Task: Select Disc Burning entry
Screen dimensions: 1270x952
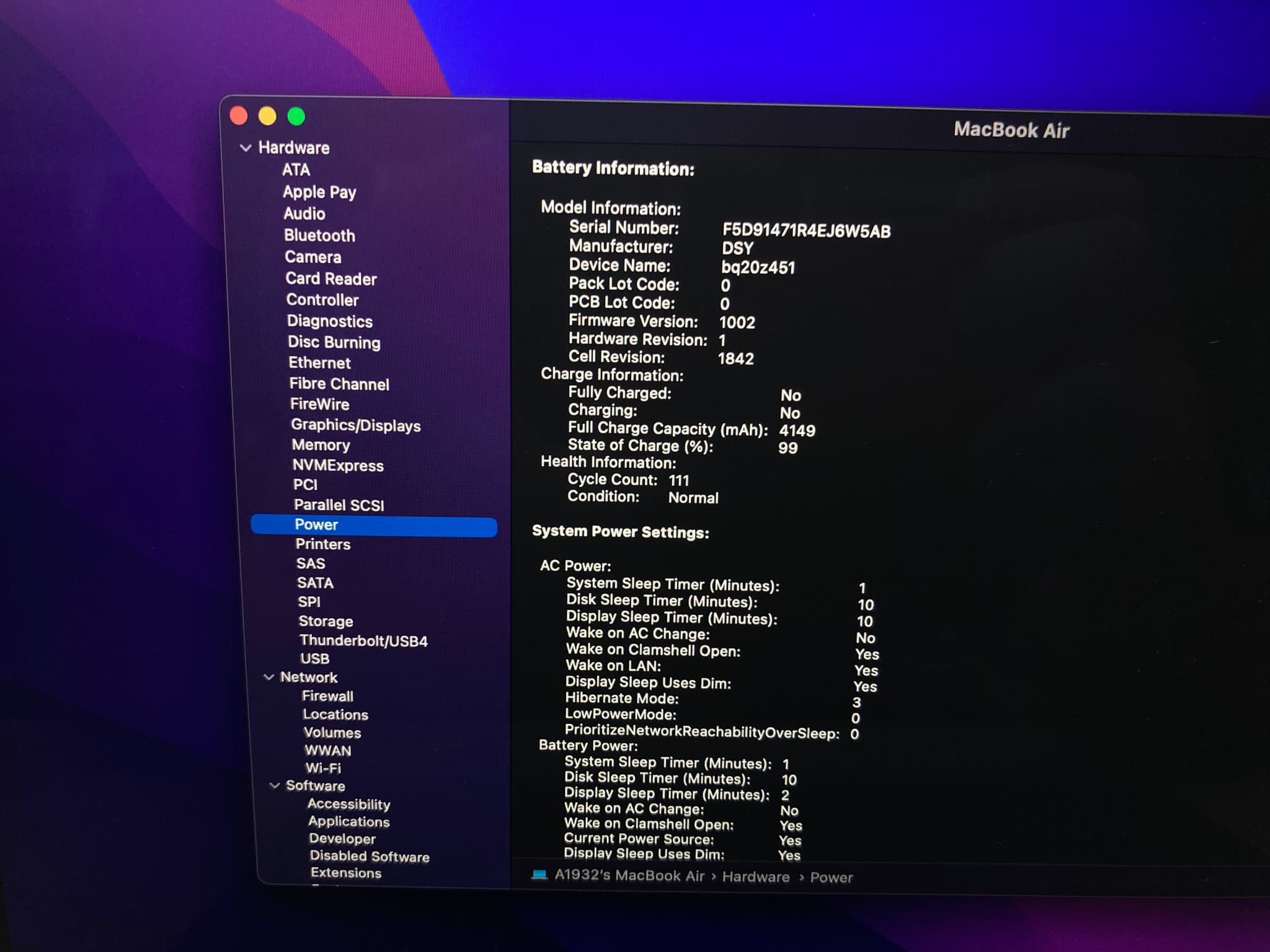Action: pos(334,342)
